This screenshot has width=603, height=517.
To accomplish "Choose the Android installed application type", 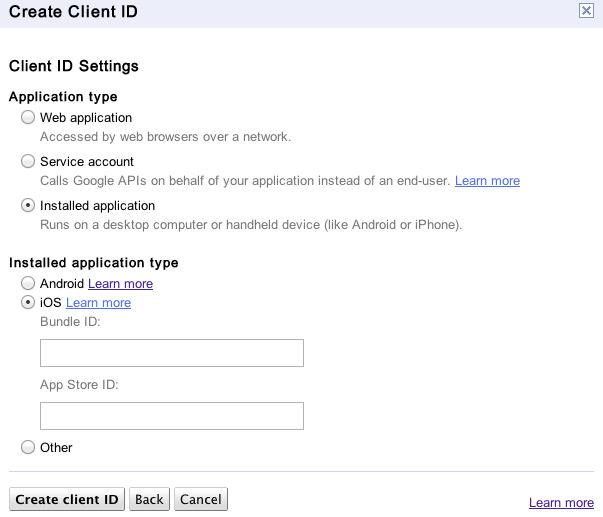I will 28,283.
